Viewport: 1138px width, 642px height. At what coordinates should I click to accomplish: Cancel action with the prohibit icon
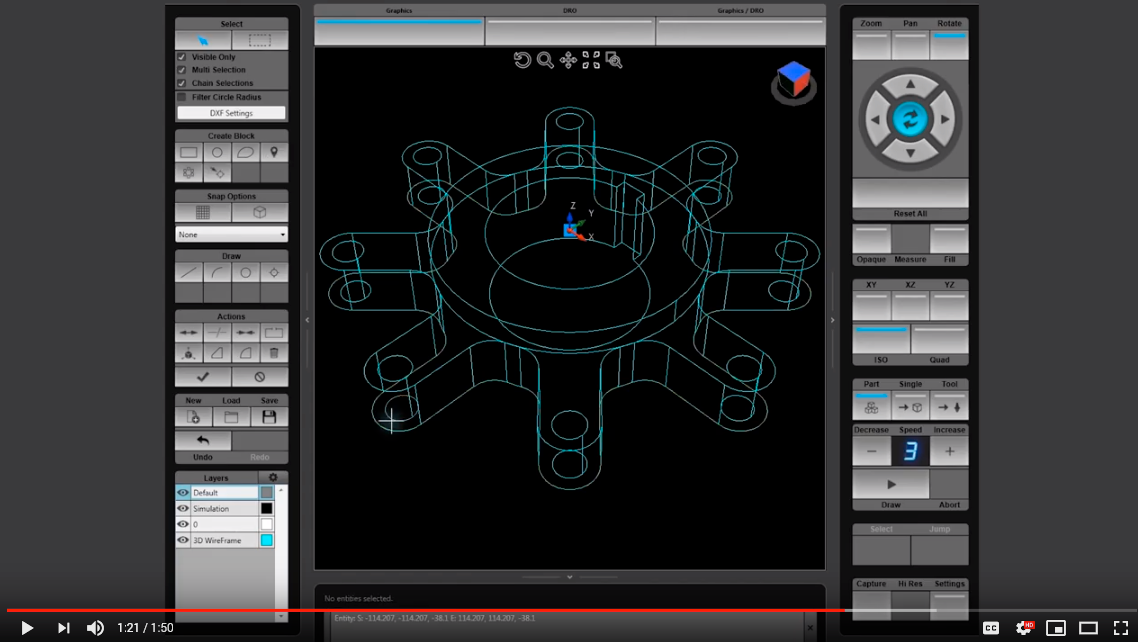[x=260, y=376]
